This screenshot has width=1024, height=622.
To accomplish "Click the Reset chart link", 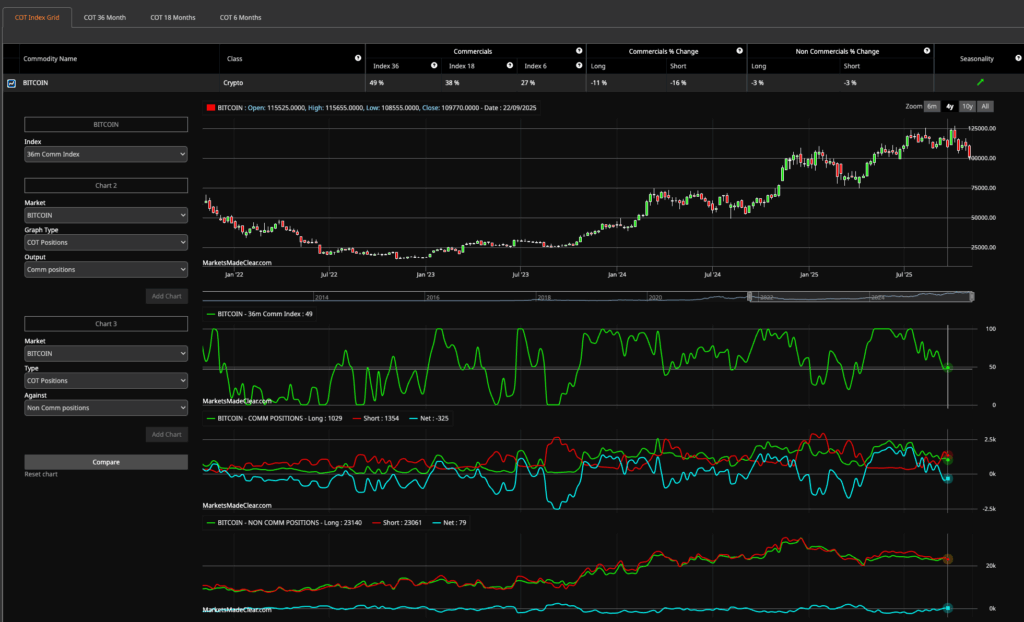I will (x=41, y=474).
